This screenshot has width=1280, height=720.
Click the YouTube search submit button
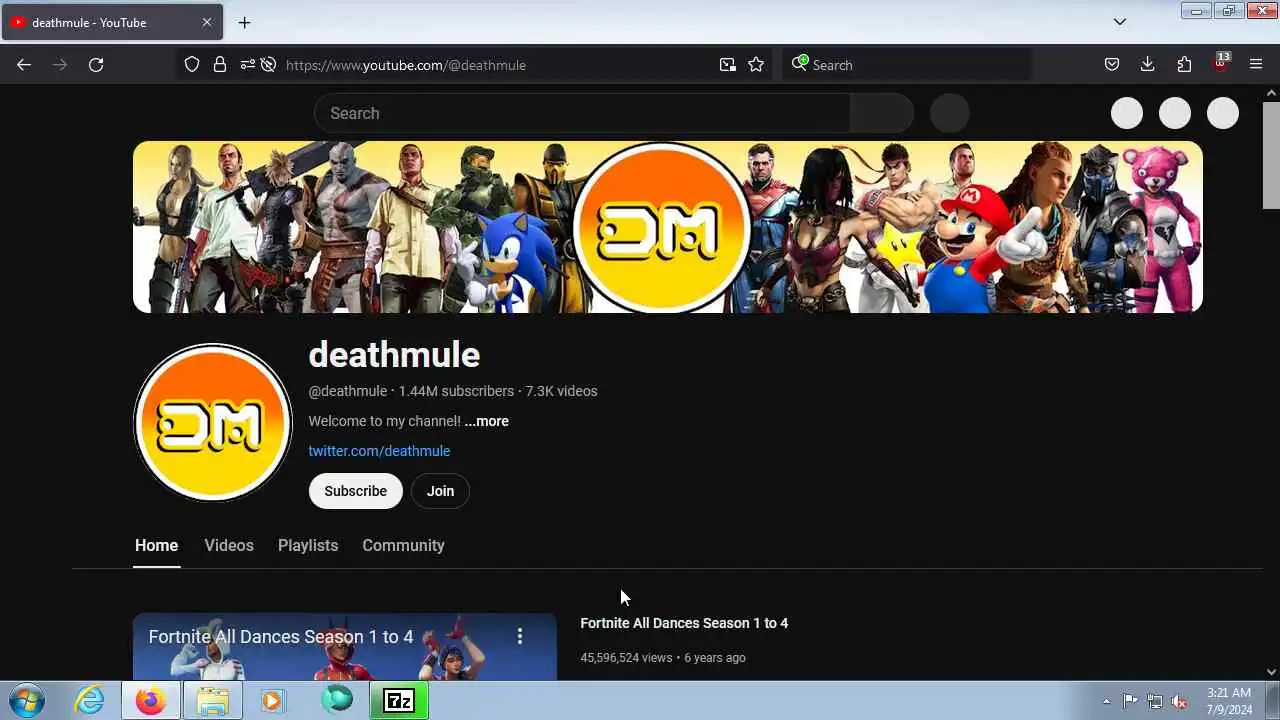point(881,113)
